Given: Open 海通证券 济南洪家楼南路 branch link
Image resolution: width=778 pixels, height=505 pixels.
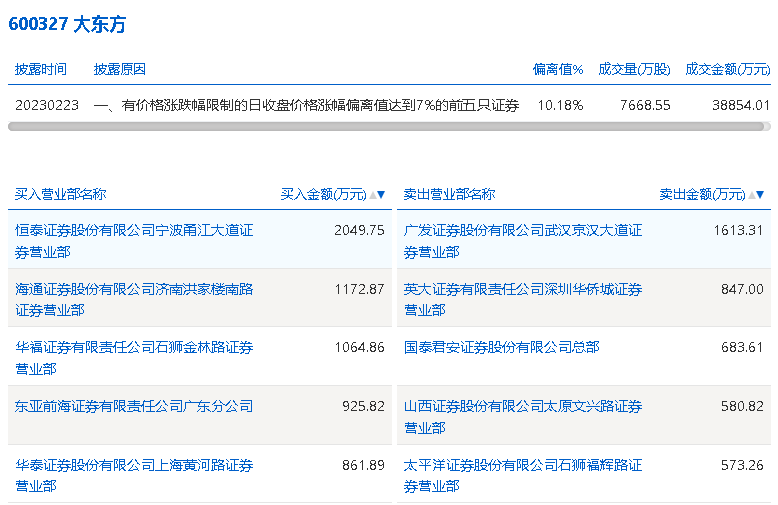Looking at the screenshot, I should (x=134, y=300).
